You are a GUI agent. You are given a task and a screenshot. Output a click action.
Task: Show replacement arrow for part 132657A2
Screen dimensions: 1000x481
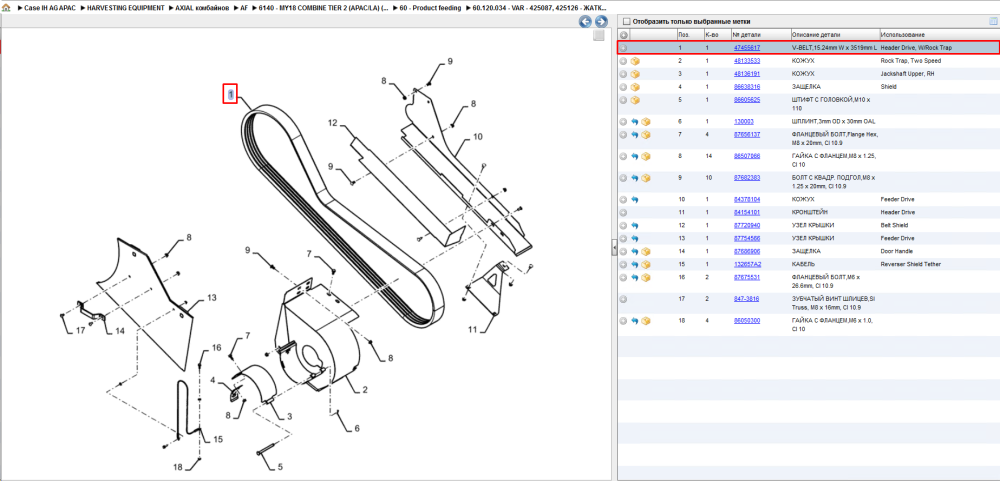tap(635, 264)
